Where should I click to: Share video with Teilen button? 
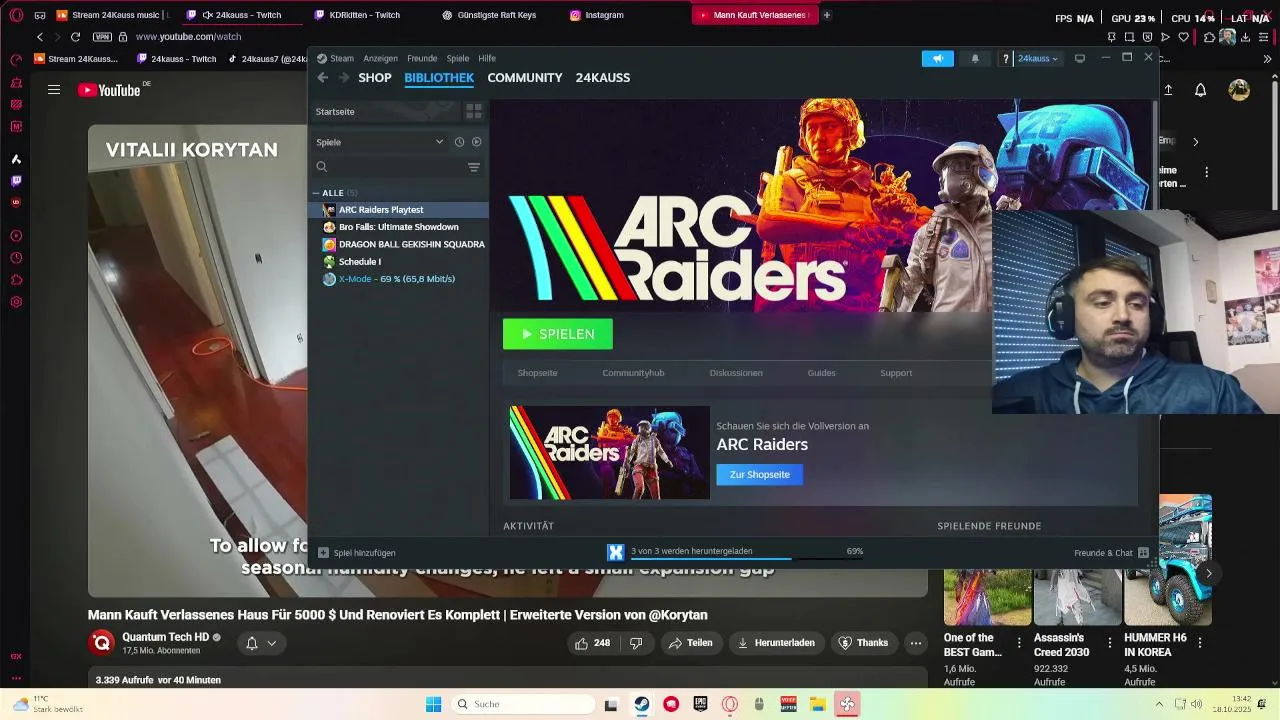pyautogui.click(x=690, y=643)
